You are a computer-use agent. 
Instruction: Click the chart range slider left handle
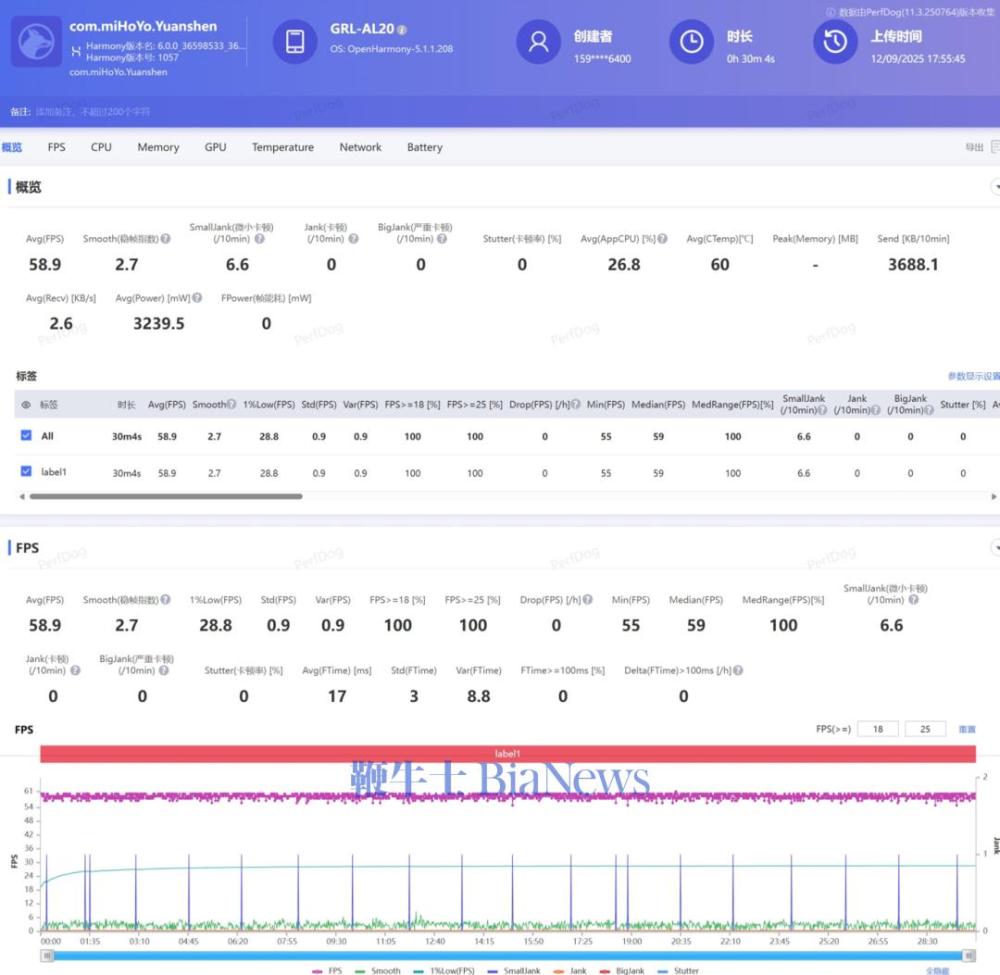coord(47,955)
